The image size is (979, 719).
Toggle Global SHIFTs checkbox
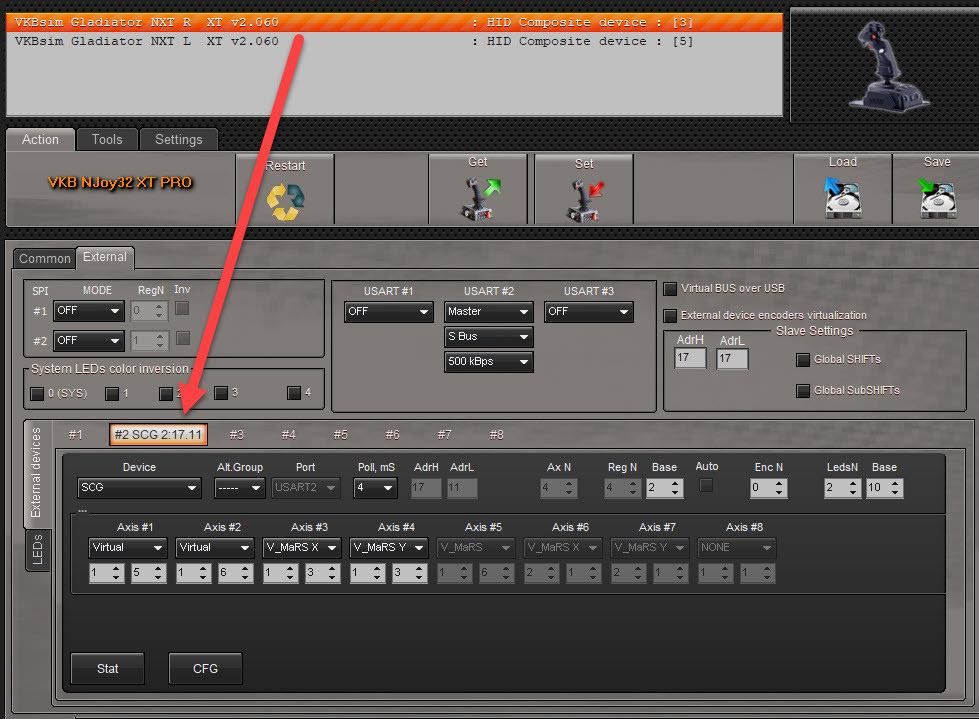pos(803,360)
